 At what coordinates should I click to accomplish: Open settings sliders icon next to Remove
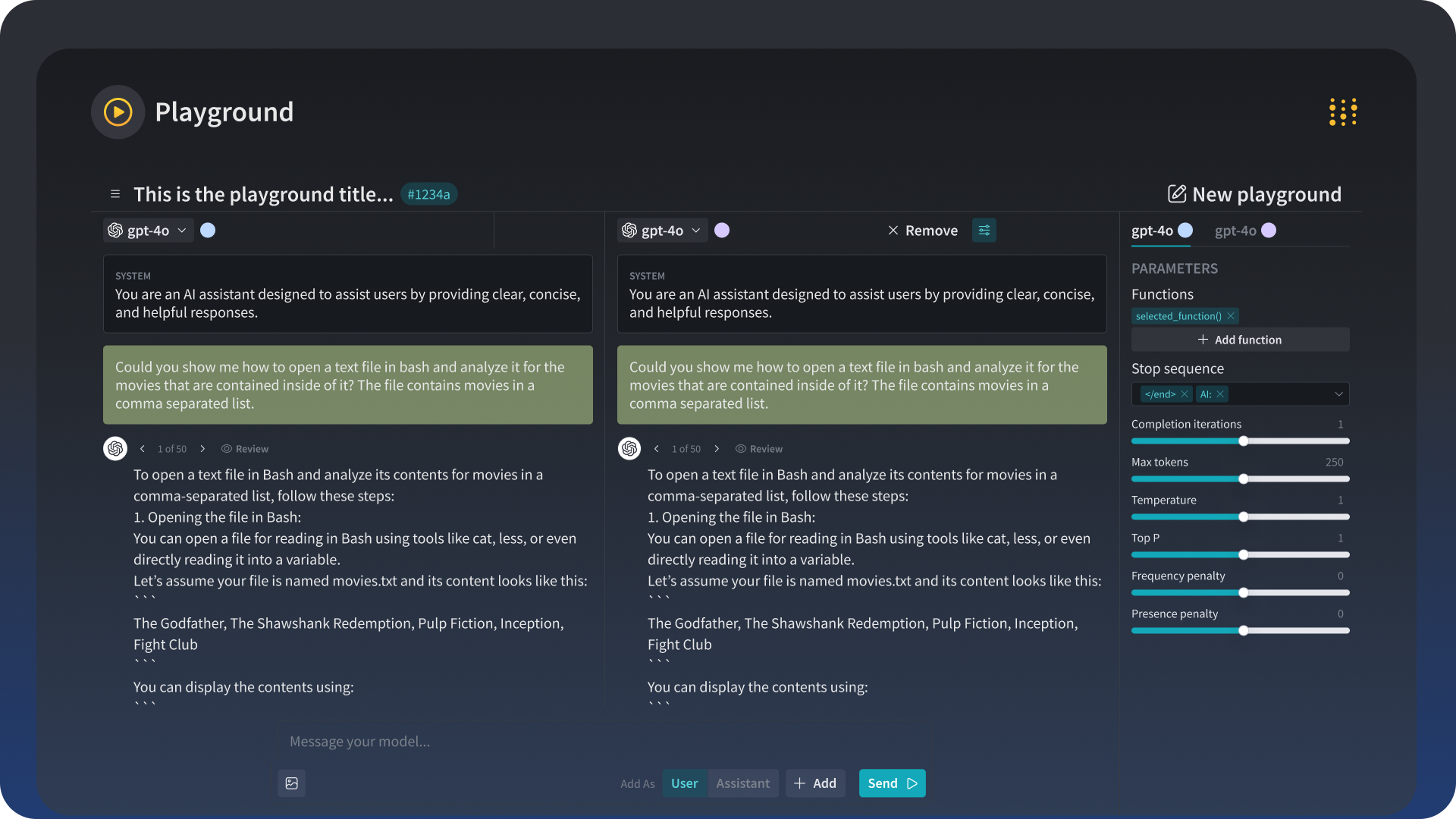984,231
